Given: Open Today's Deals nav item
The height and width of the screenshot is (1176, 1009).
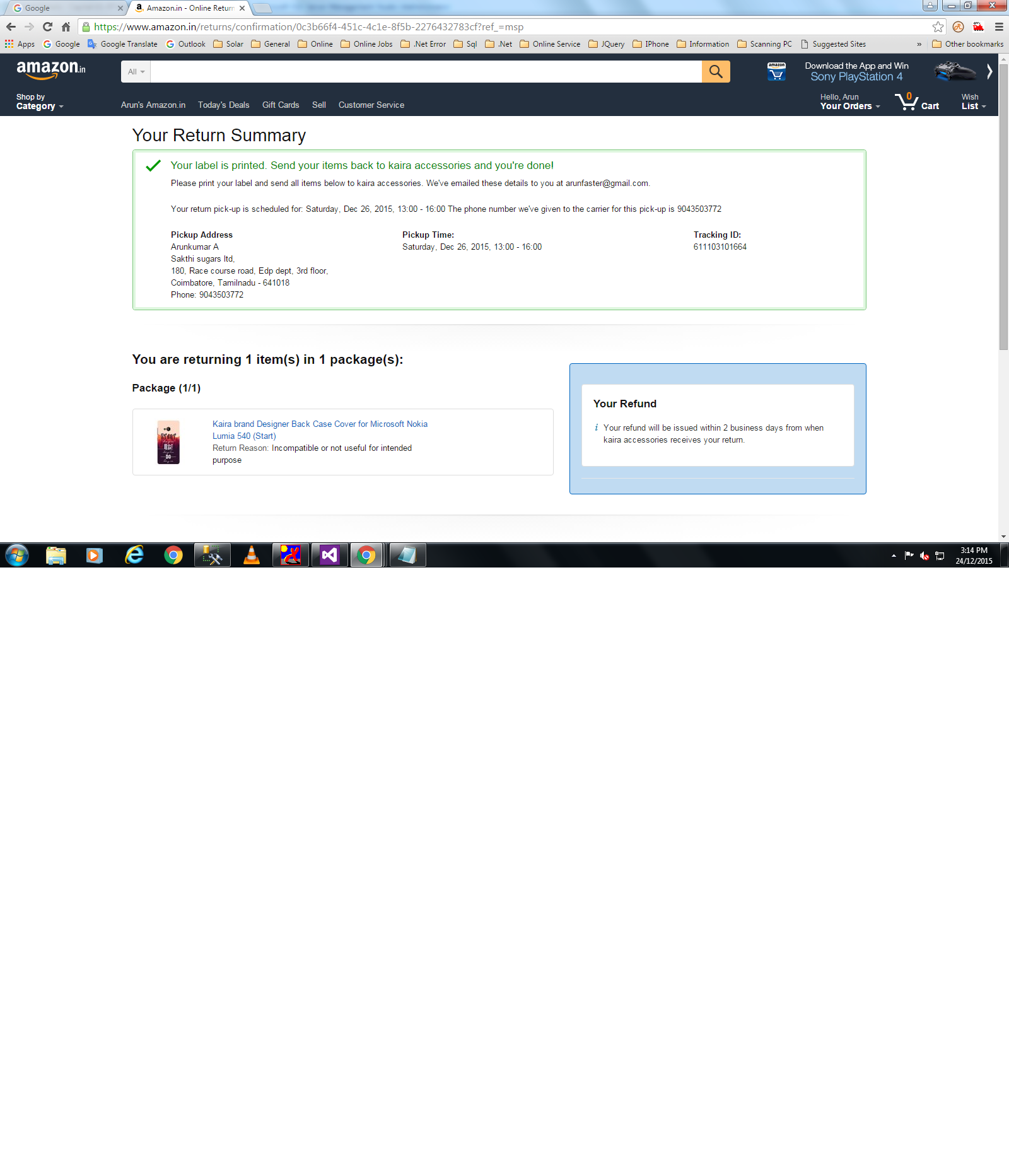Looking at the screenshot, I should click(x=223, y=105).
